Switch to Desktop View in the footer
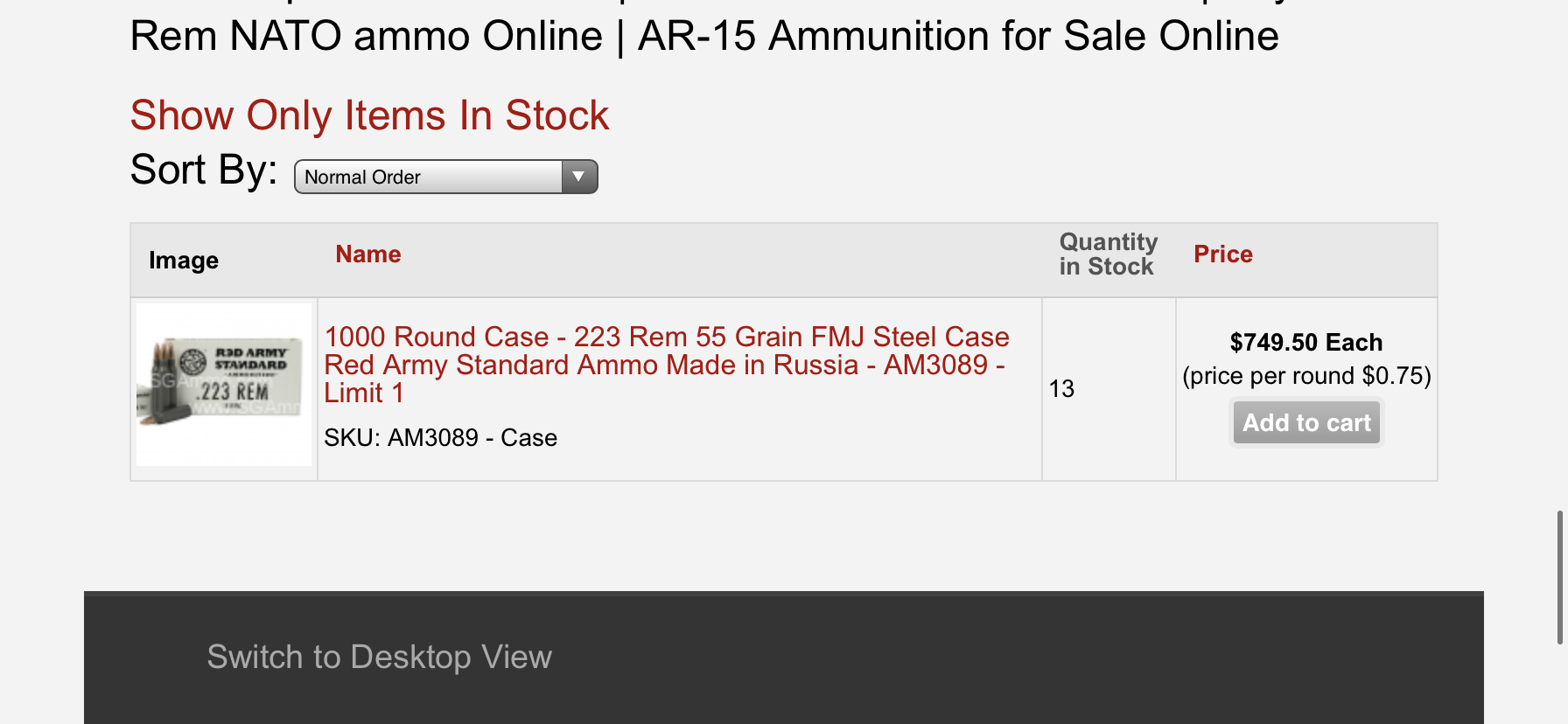 tap(379, 658)
